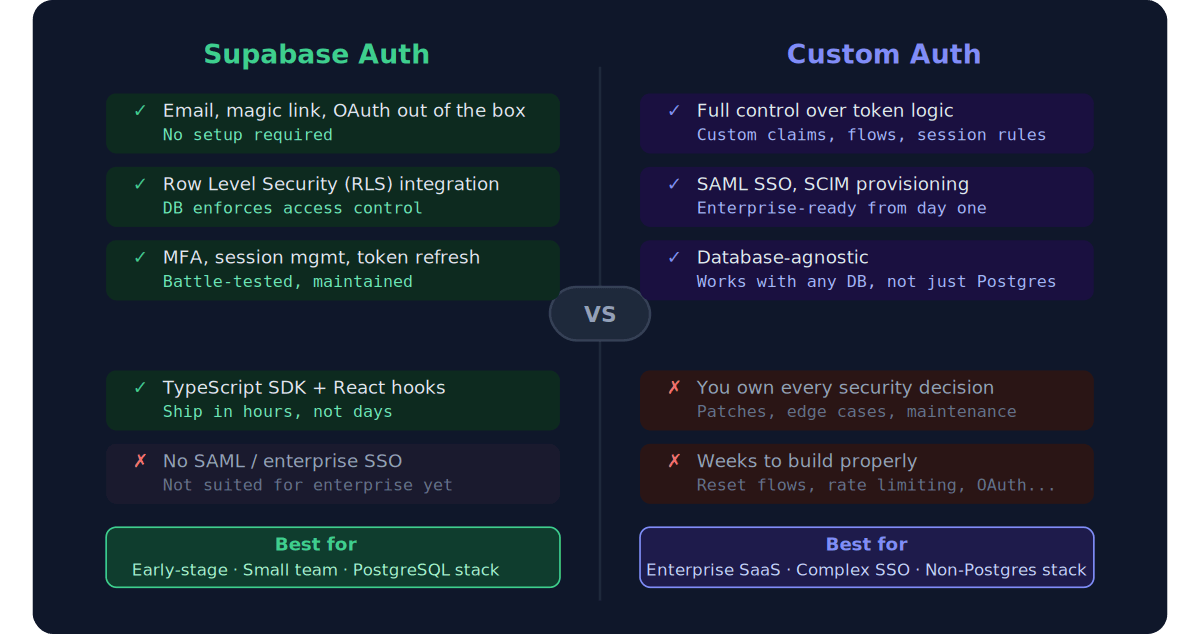
Task: Click 'Enterprise-ready from day one' subtitle
Action: click(x=842, y=208)
